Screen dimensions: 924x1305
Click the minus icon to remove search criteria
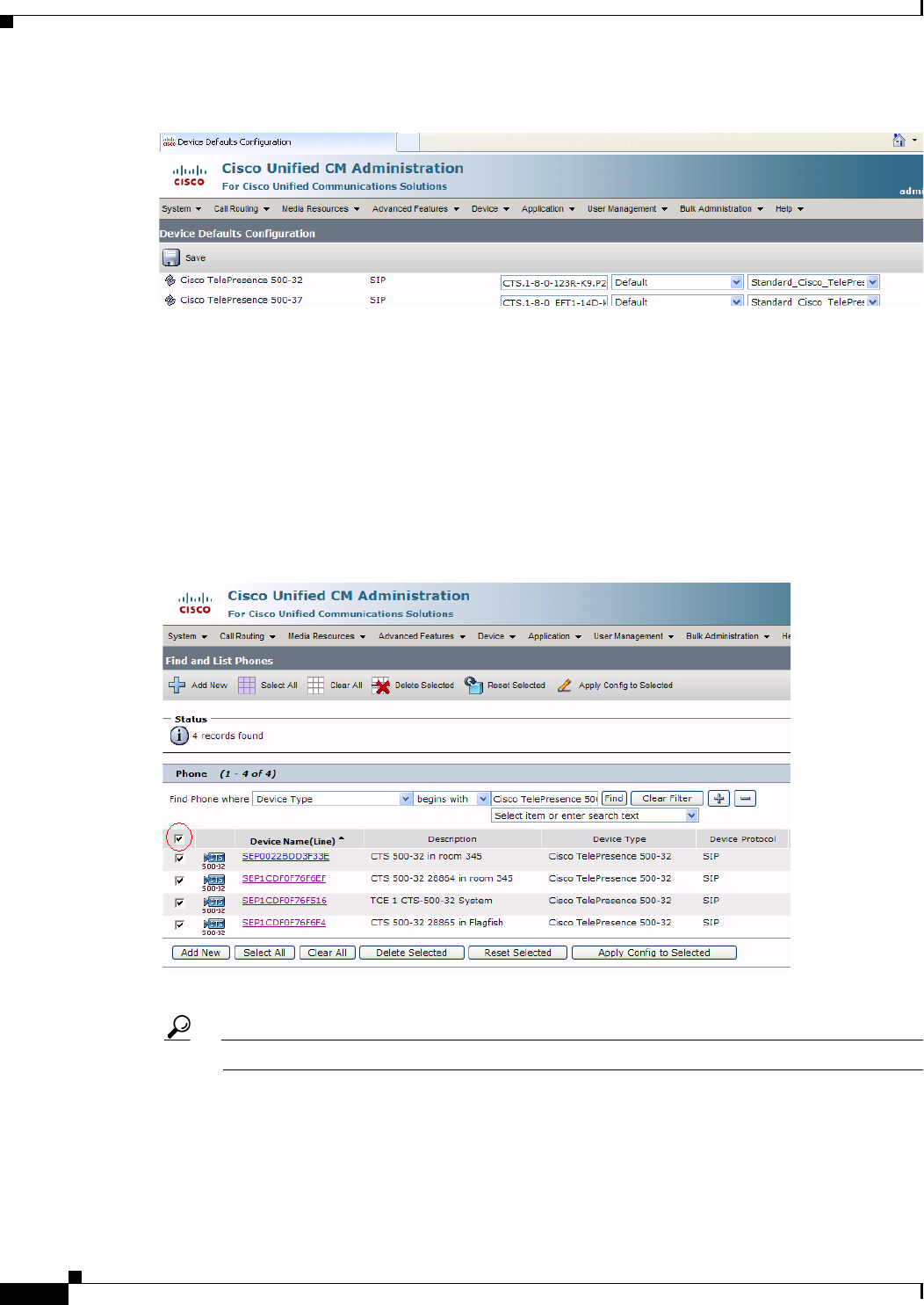click(x=746, y=799)
